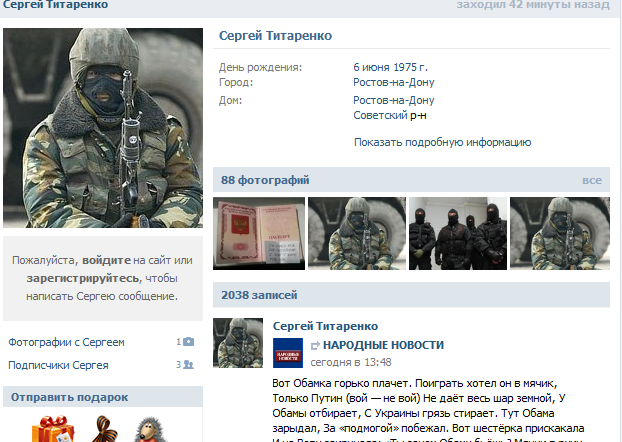Click the large profile photo
622x442 pixels.
[x=103, y=127]
